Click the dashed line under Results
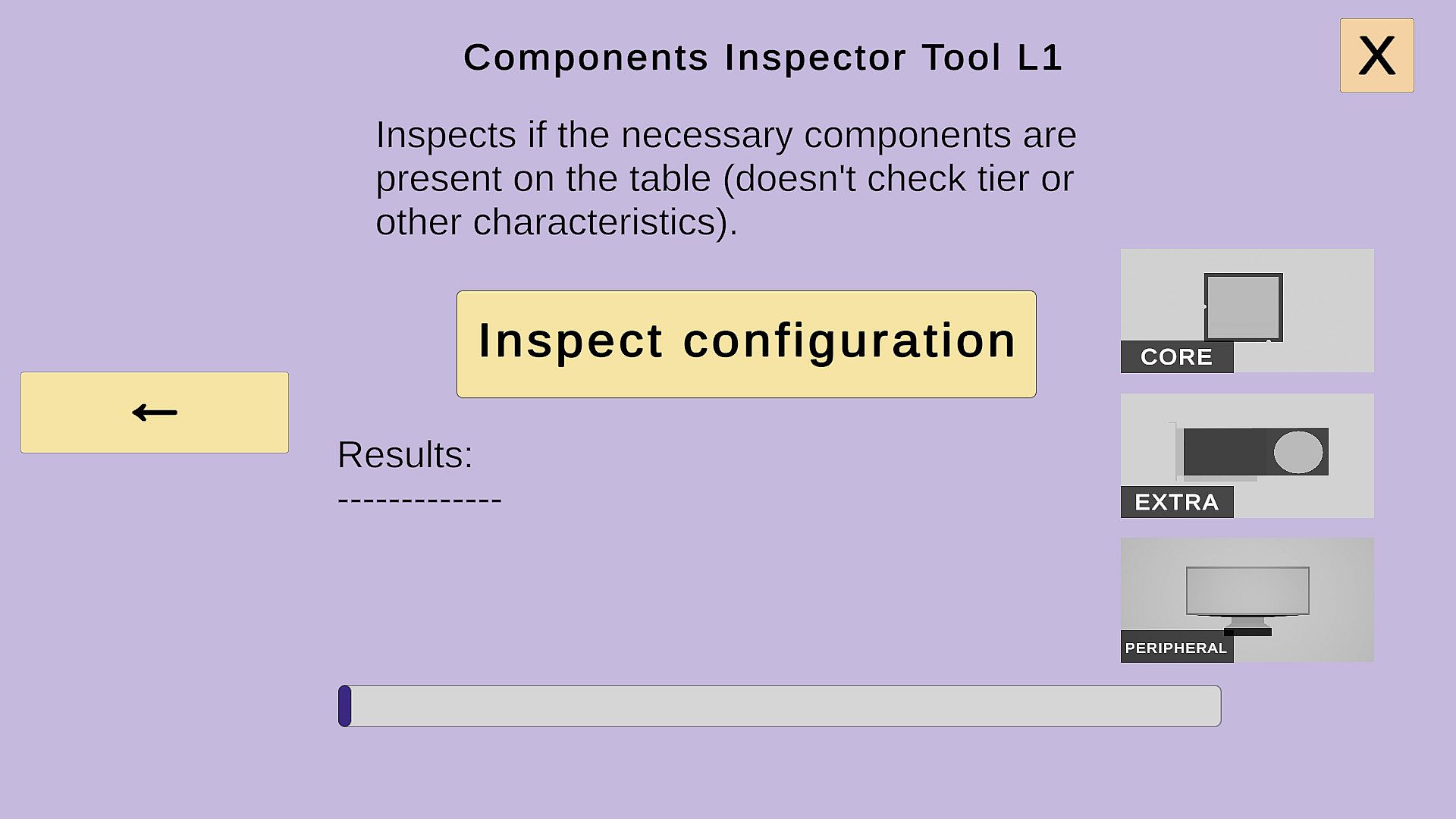The height and width of the screenshot is (819, 1456). (x=419, y=500)
